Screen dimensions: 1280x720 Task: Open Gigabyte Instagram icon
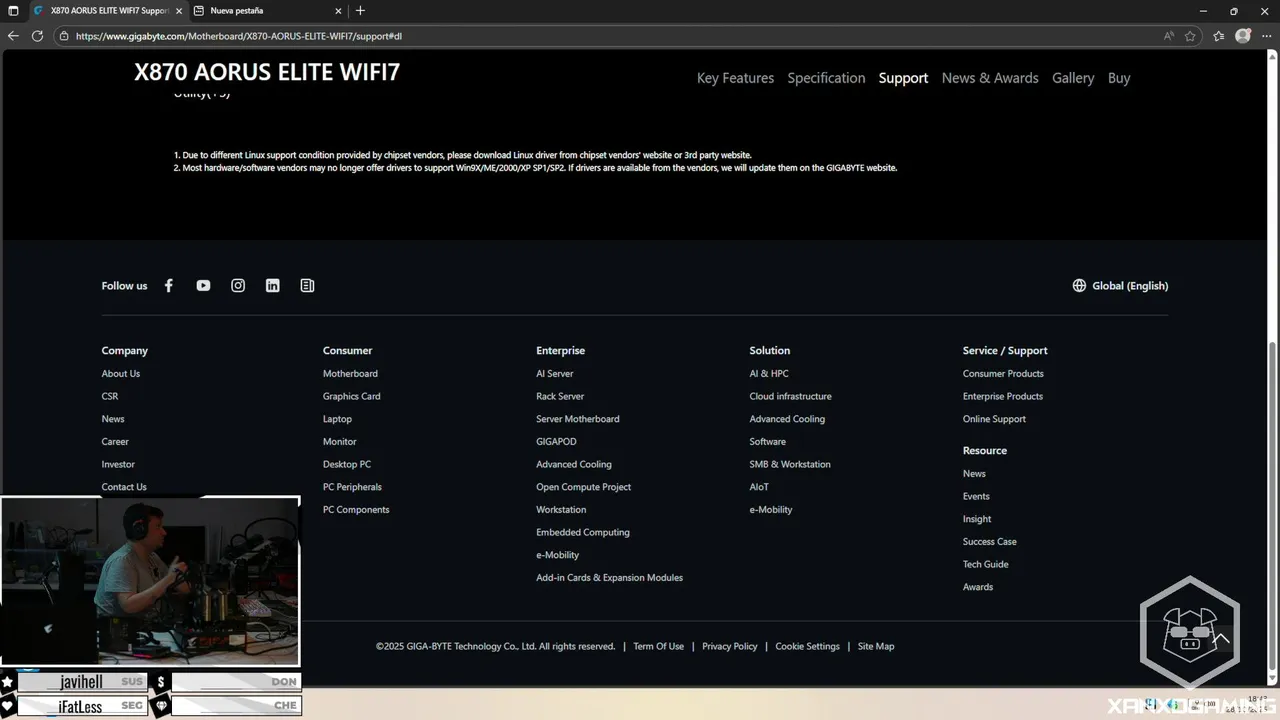pos(238,286)
